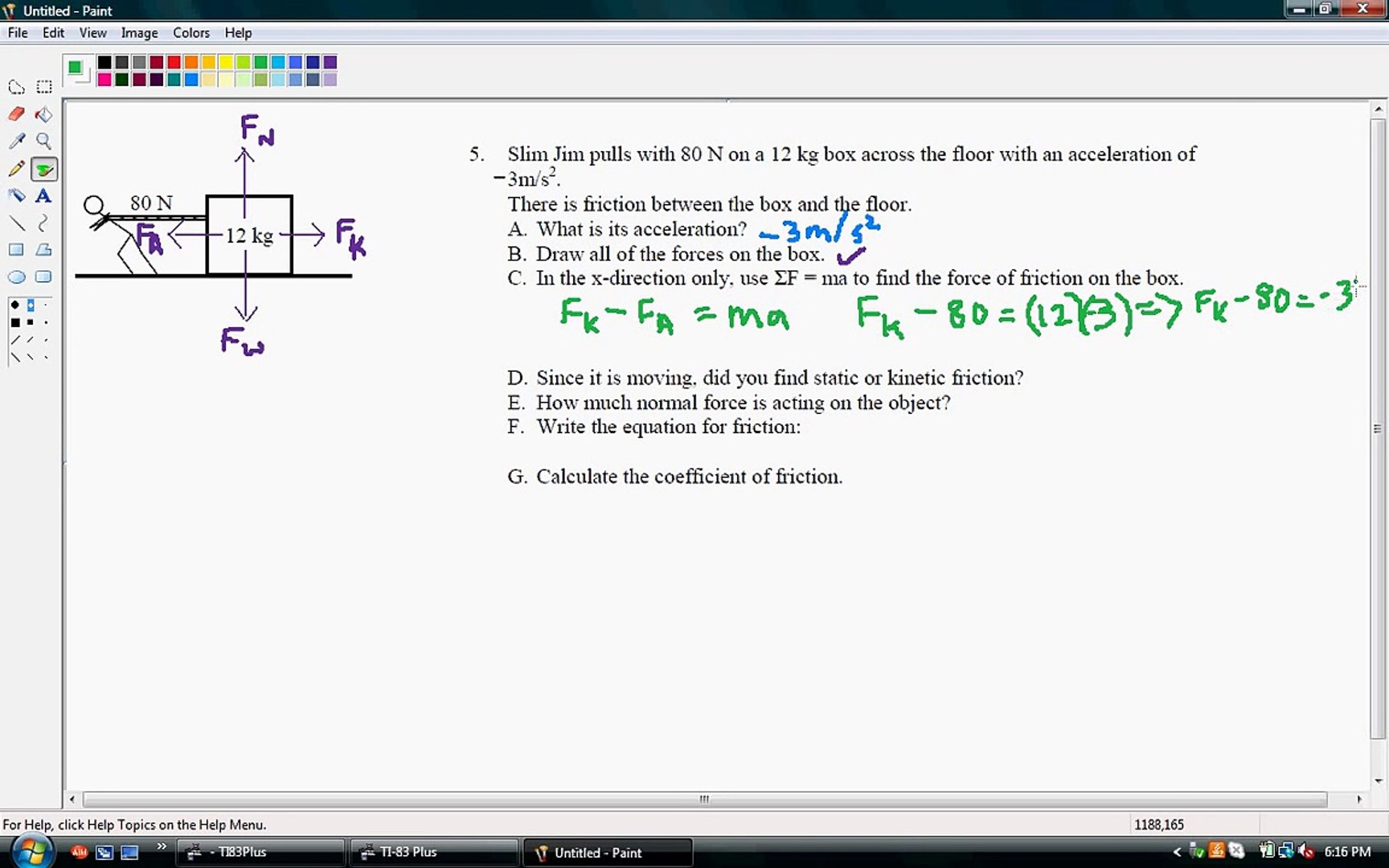Viewport: 1389px width, 868px height.
Task: Click the vertical scrollbar up arrow
Action: [1378, 109]
